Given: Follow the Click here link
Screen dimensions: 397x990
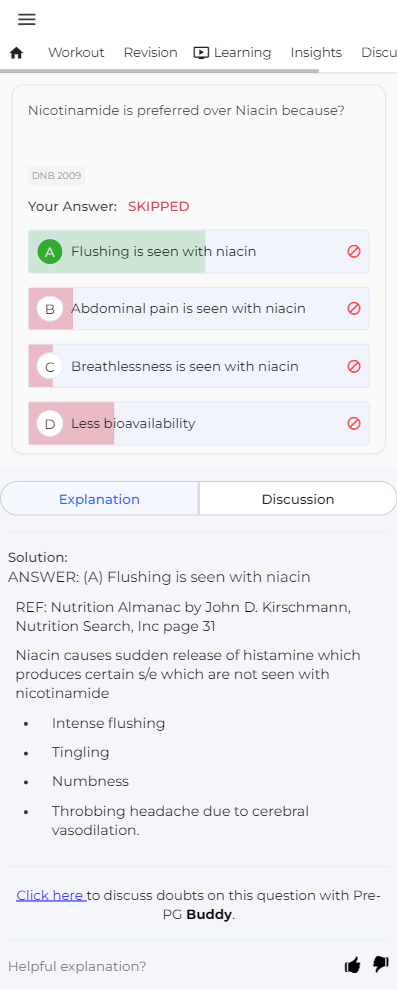Looking at the screenshot, I should click(51, 895).
